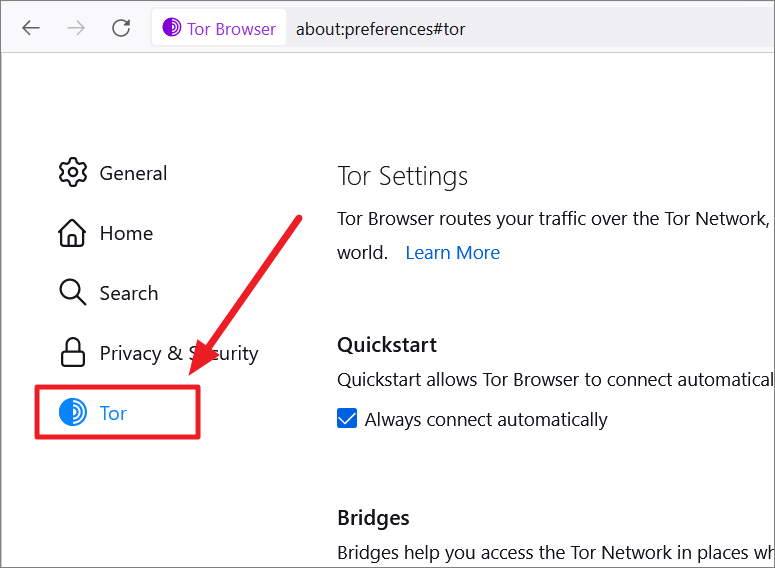Go back using the back arrow

click(x=31, y=28)
